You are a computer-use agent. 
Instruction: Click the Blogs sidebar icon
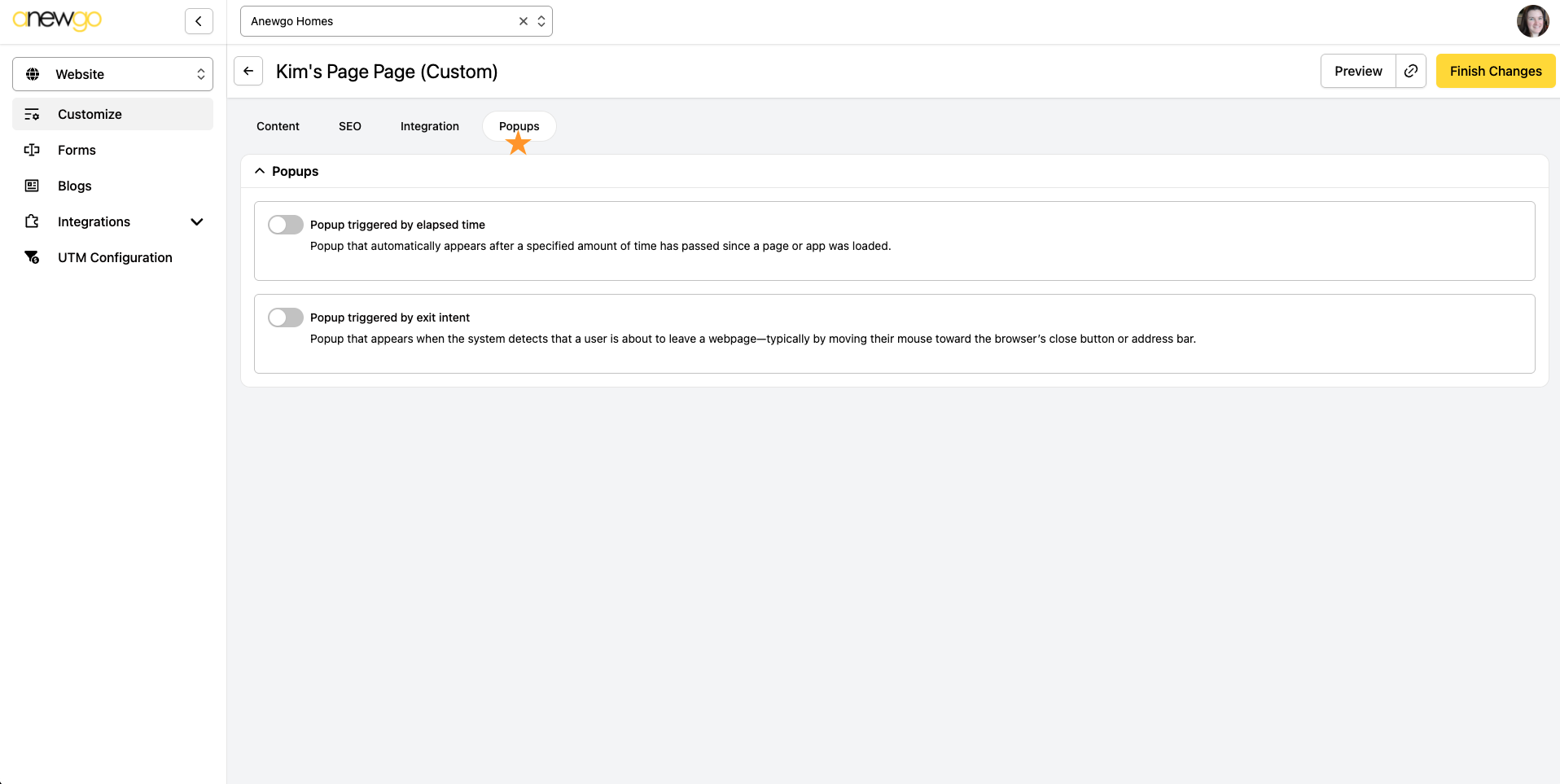pos(32,186)
